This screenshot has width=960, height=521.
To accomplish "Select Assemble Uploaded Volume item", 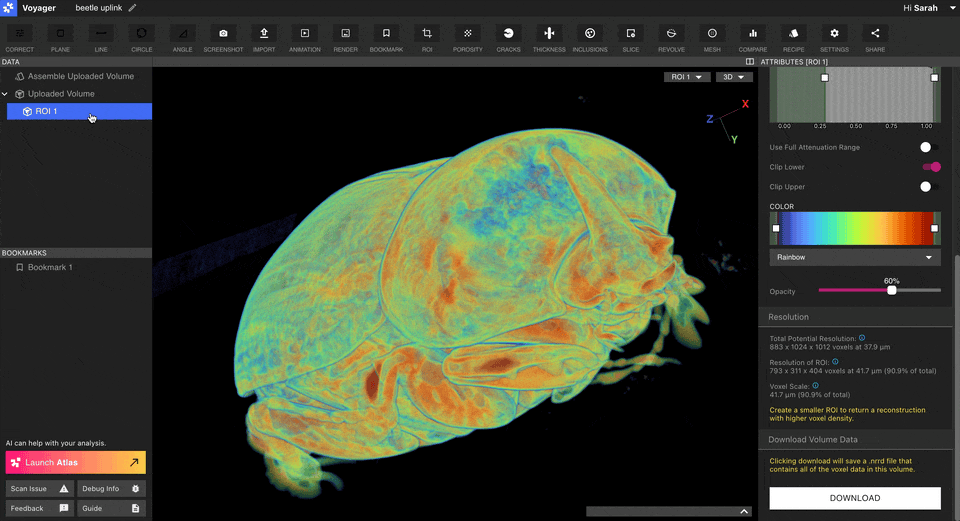I will 80,76.
